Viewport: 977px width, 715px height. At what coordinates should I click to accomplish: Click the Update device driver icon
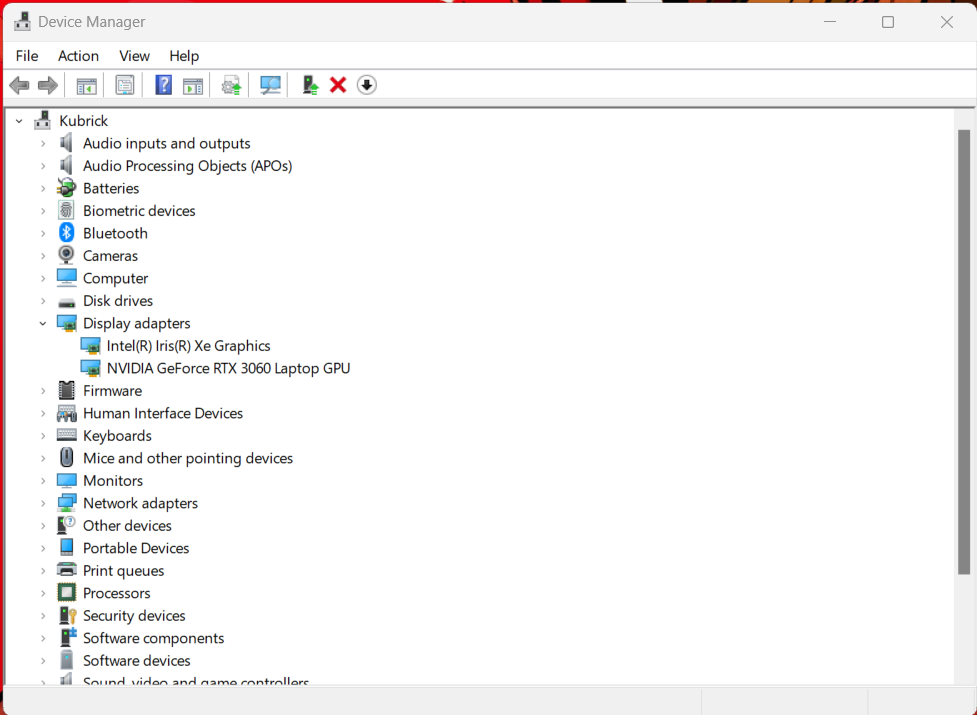point(231,85)
